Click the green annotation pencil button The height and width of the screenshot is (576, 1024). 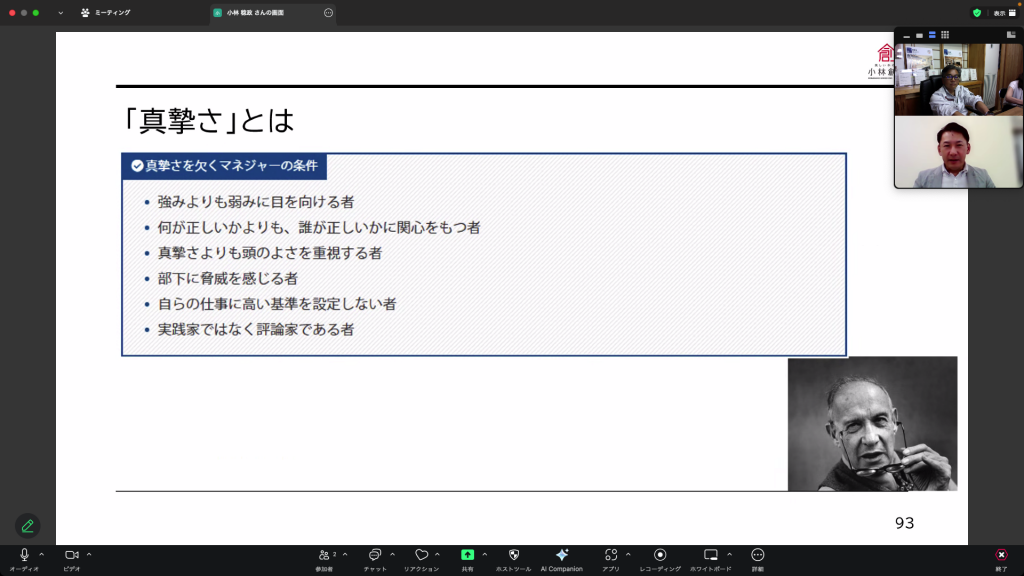(28, 526)
